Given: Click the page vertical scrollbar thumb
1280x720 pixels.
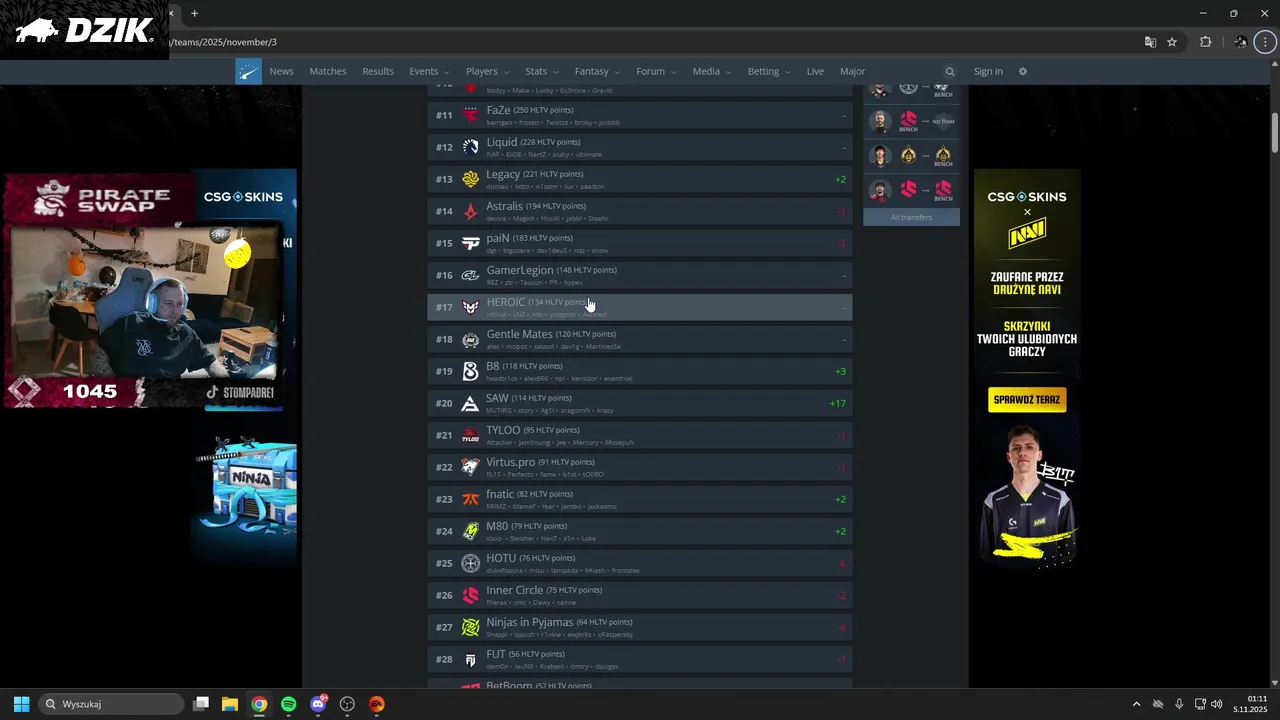Looking at the screenshot, I should (x=1274, y=133).
